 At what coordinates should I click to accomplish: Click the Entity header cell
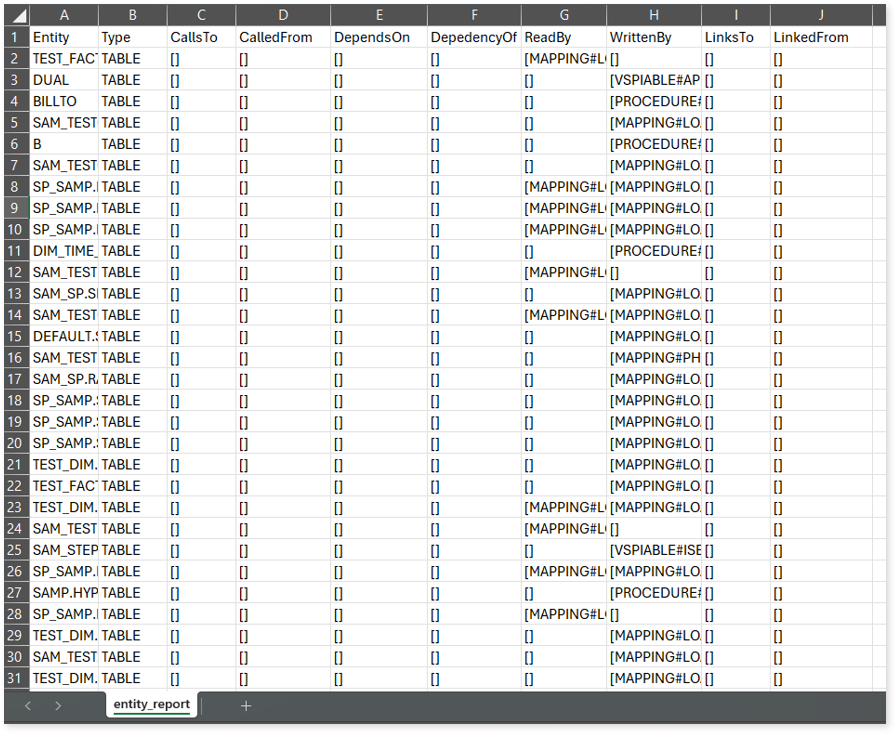pos(64,37)
